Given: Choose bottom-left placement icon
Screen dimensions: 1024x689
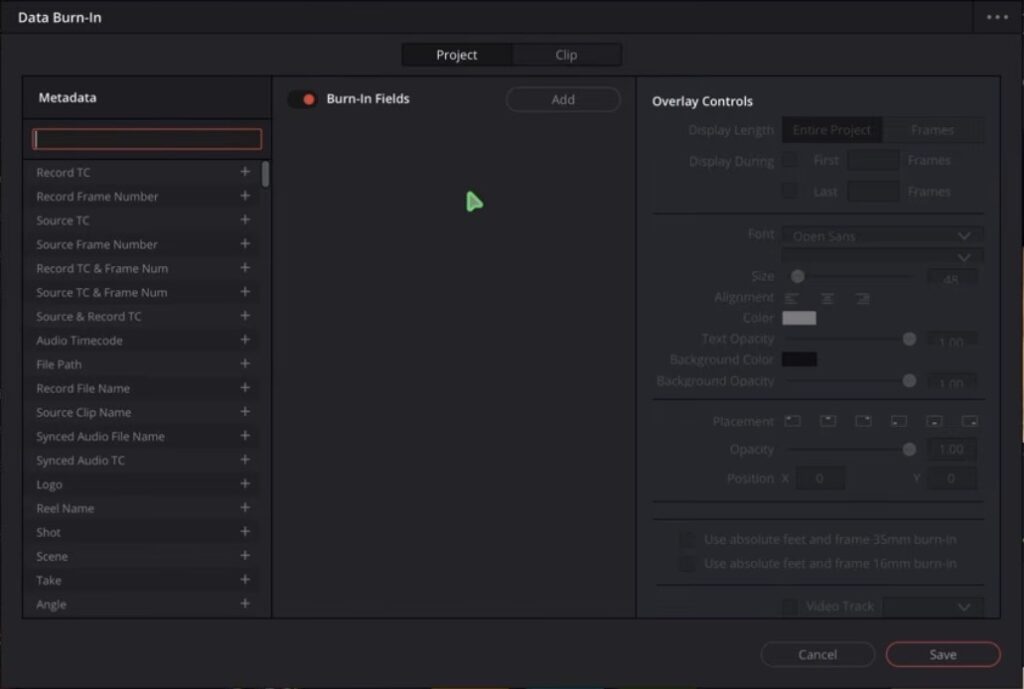Looking at the screenshot, I should [x=899, y=421].
